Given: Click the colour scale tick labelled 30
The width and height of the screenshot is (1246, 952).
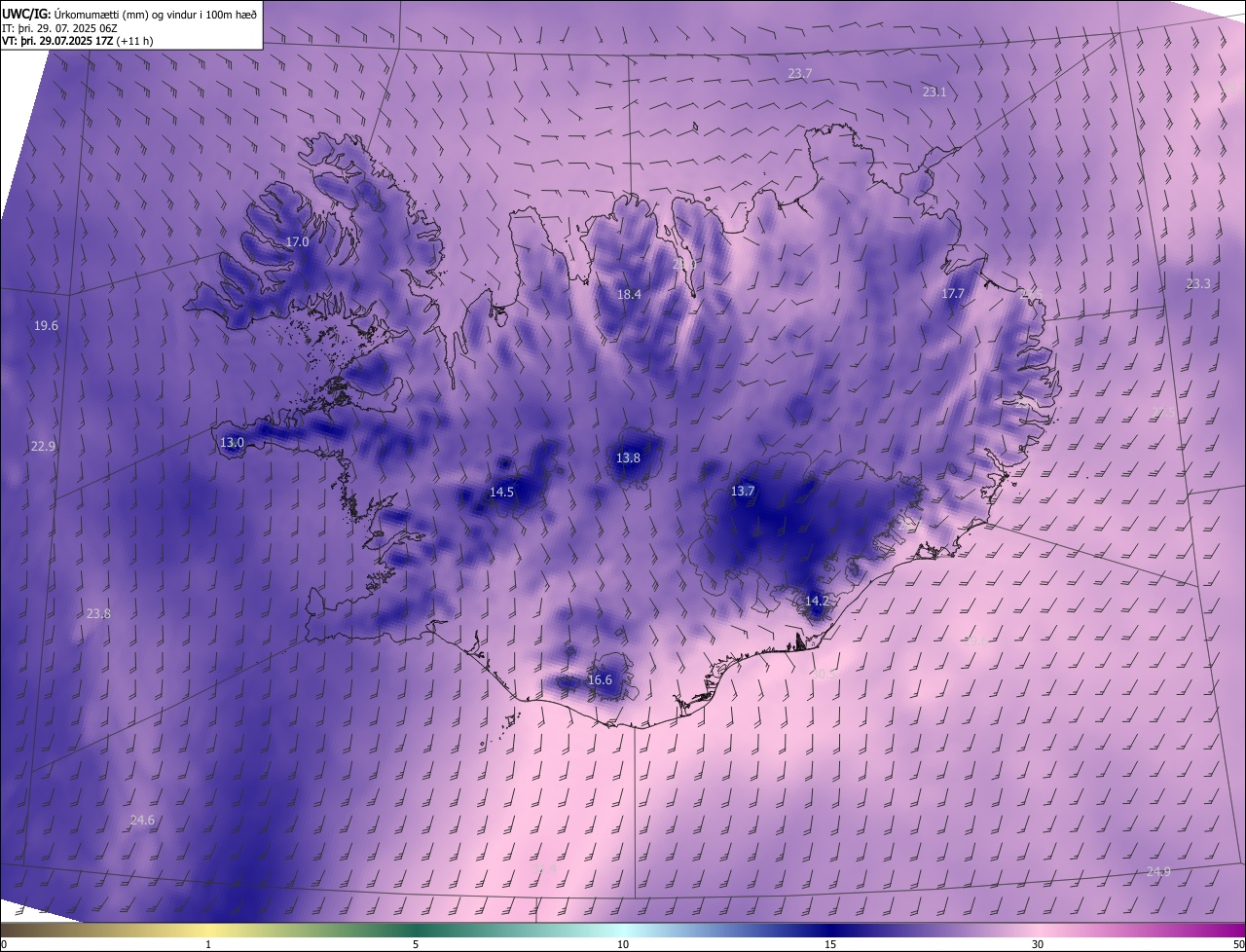Looking at the screenshot, I should pos(1038,944).
